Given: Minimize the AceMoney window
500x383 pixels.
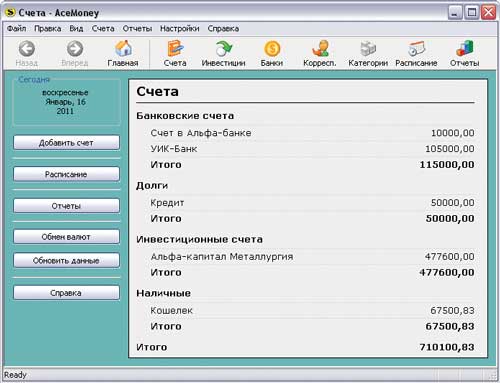Looking at the screenshot, I should click(455, 13).
